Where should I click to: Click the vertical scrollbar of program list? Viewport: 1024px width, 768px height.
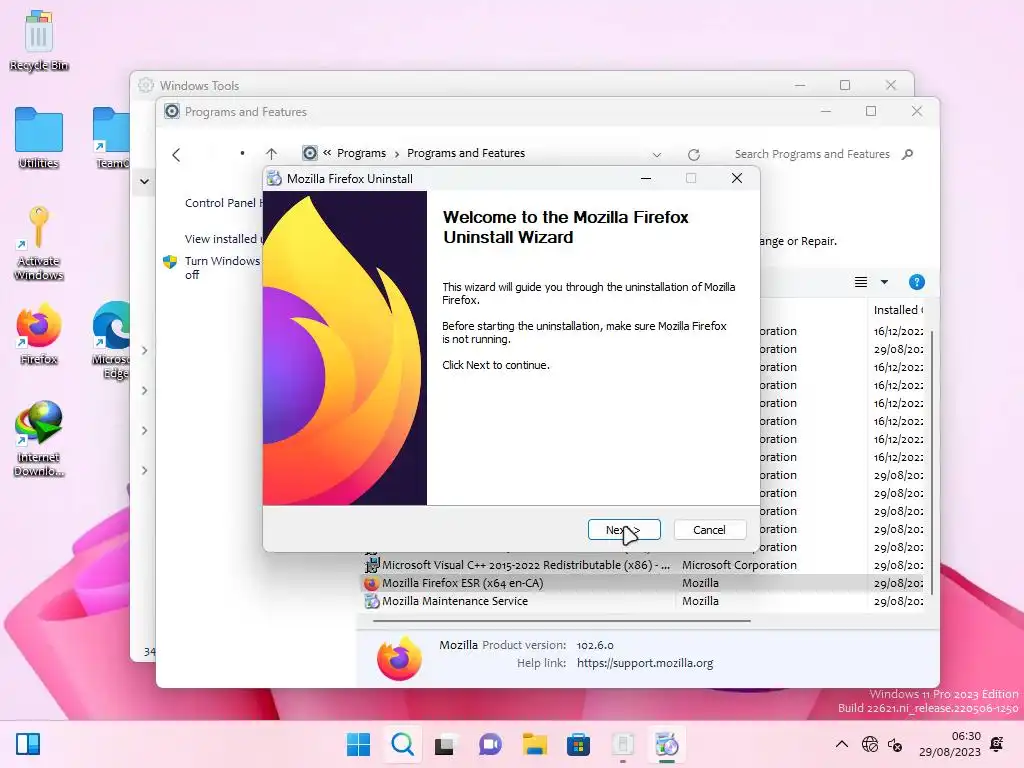coord(932,462)
